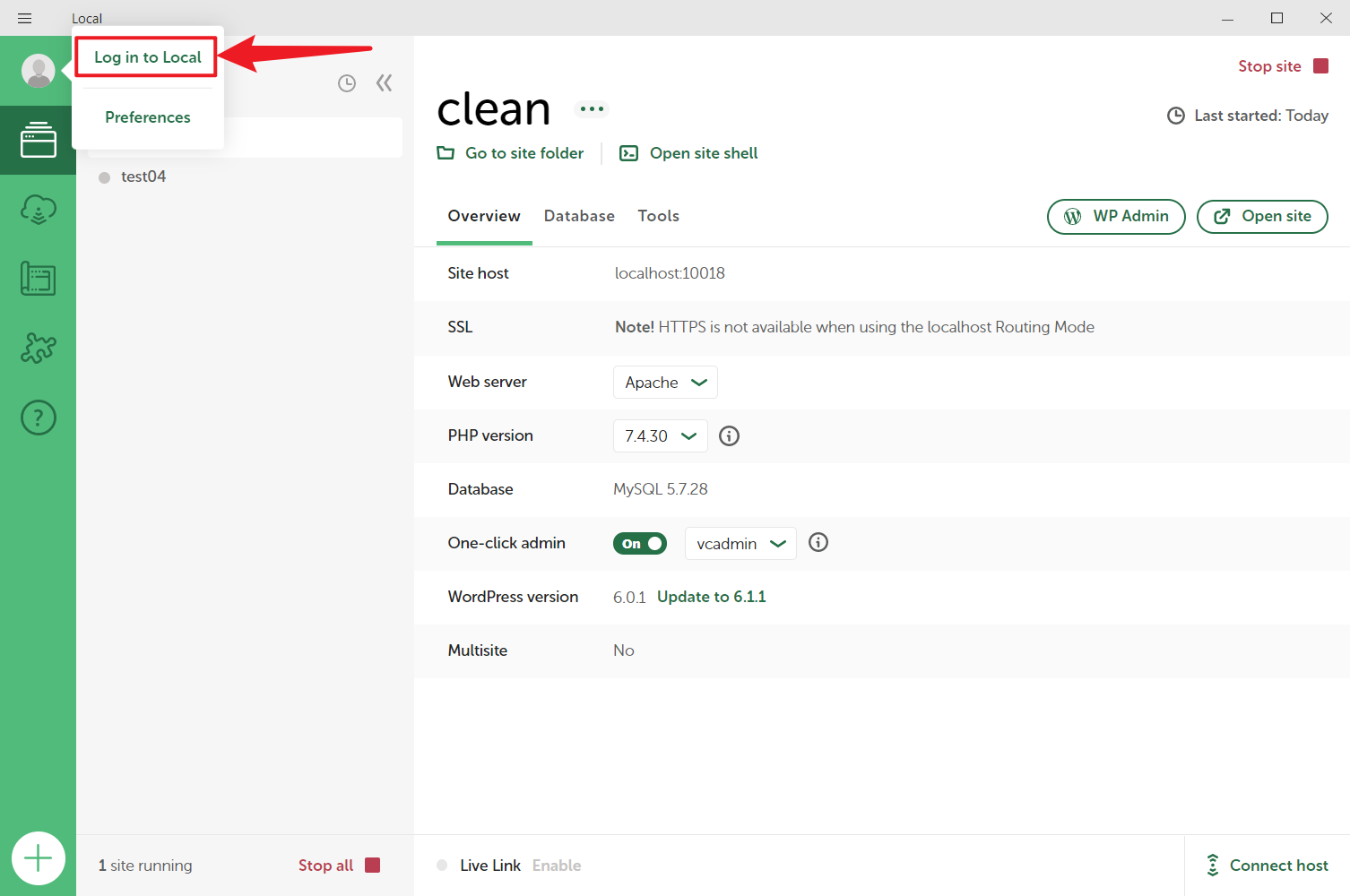The height and width of the screenshot is (896, 1350).
Task: Open the hamburger menu in title bar
Action: (x=25, y=18)
